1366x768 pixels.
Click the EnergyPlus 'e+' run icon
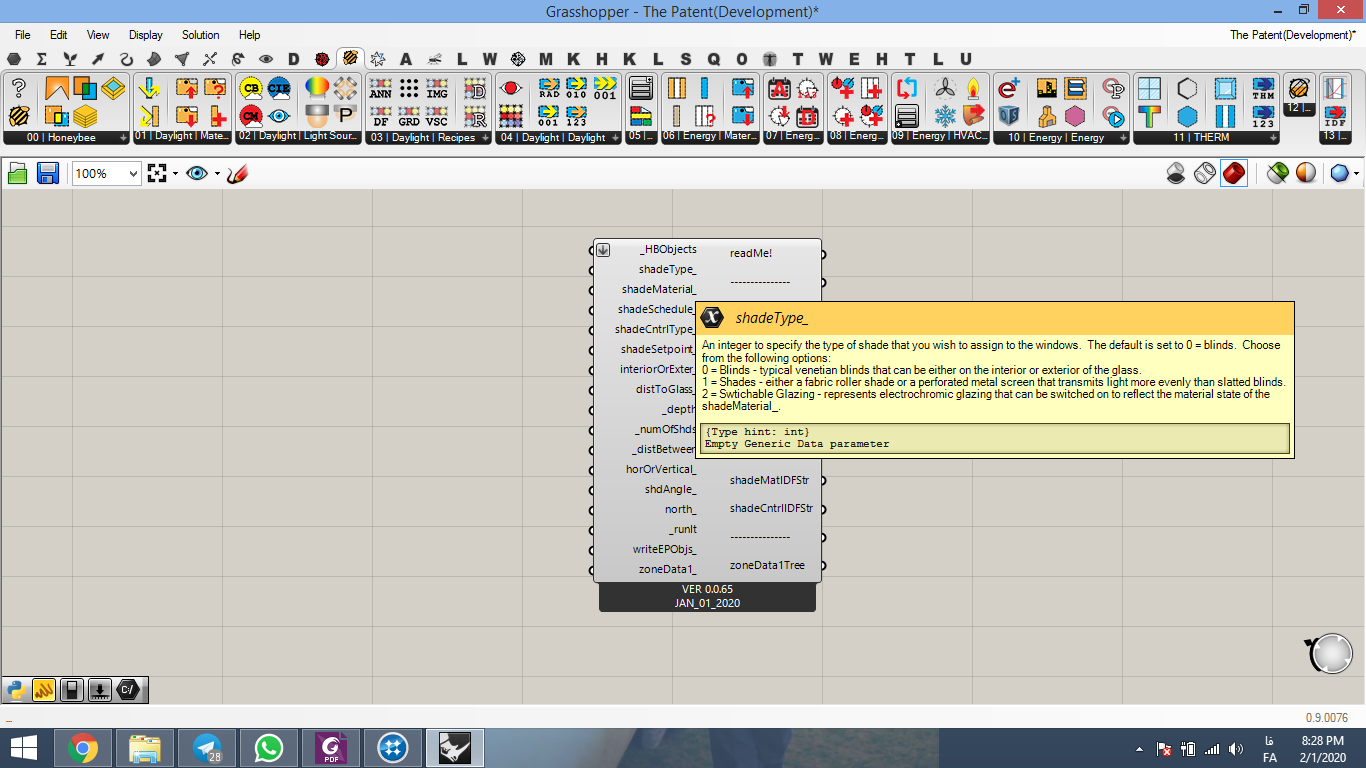(x=1009, y=88)
